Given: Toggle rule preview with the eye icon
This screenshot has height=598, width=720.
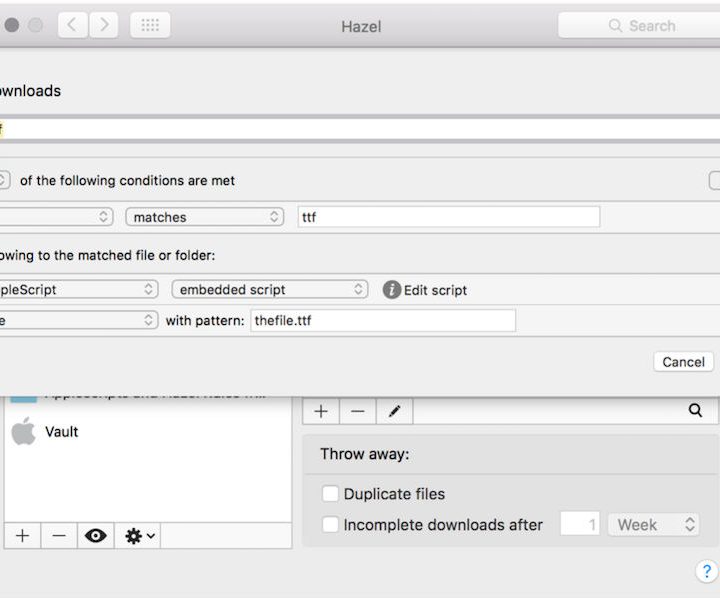Looking at the screenshot, I should point(96,536).
